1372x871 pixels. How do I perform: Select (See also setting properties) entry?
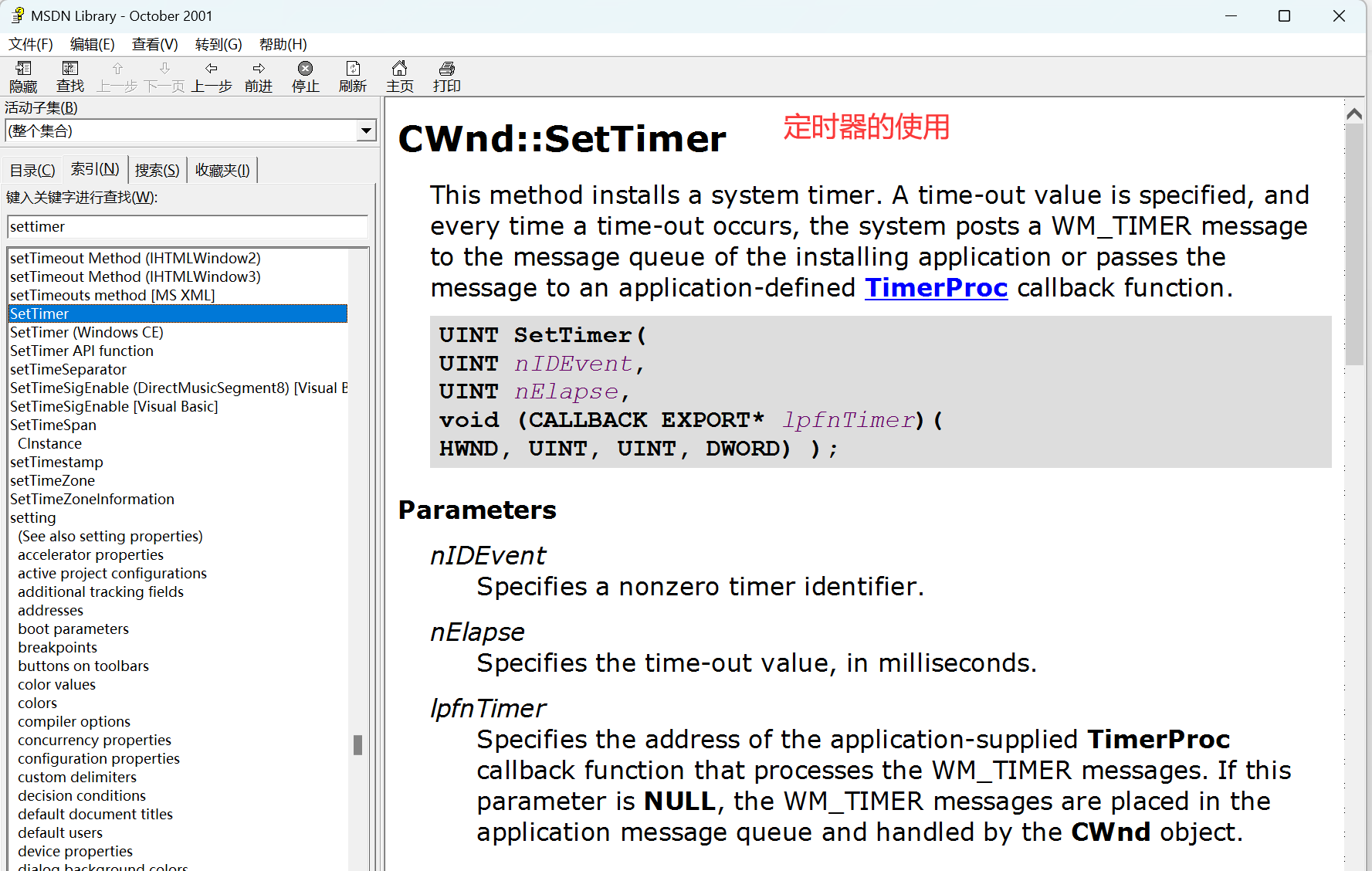[x=110, y=536]
